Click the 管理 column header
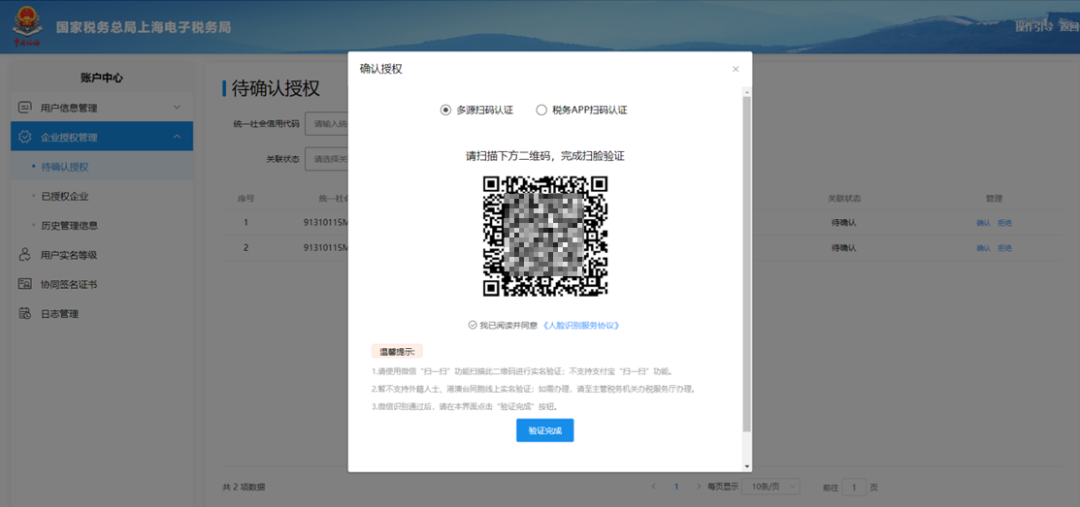Viewport: 1080px width, 507px height. [x=993, y=198]
